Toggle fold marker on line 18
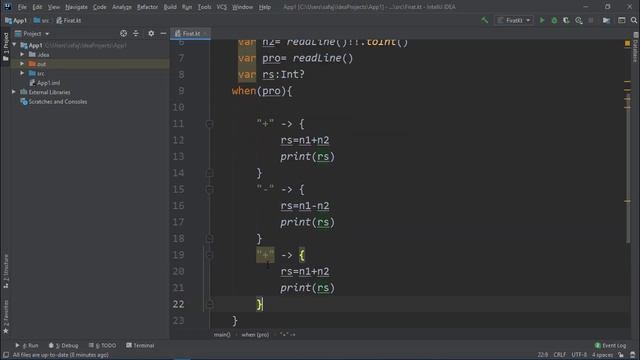This screenshot has width=640, height=360. click(209, 238)
